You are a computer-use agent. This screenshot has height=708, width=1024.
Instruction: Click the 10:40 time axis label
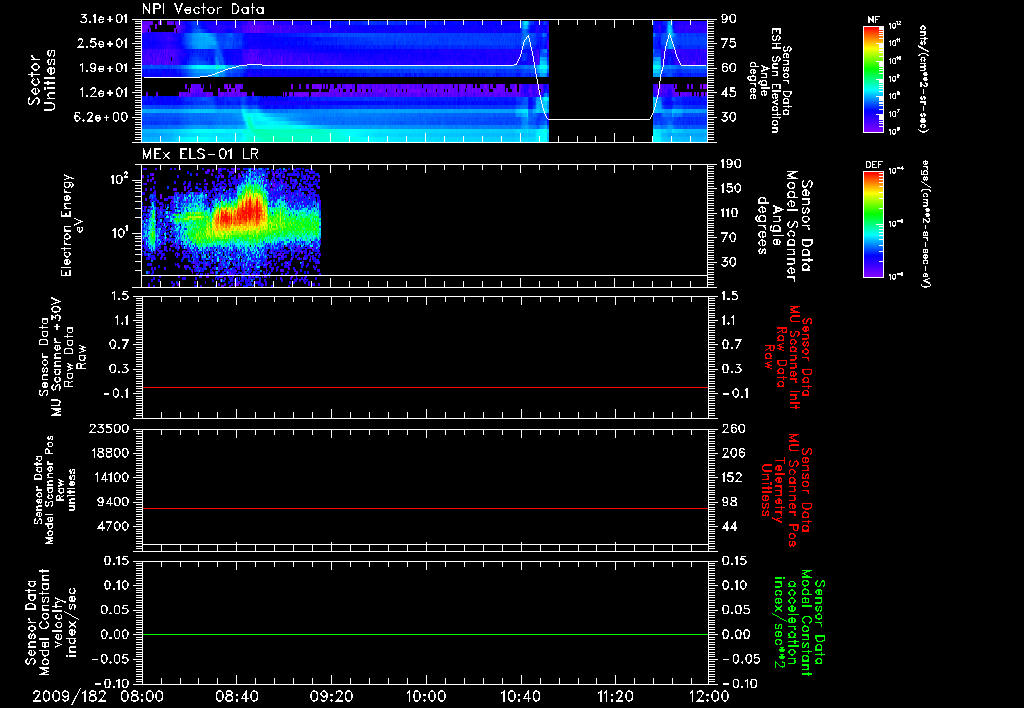tap(520, 696)
